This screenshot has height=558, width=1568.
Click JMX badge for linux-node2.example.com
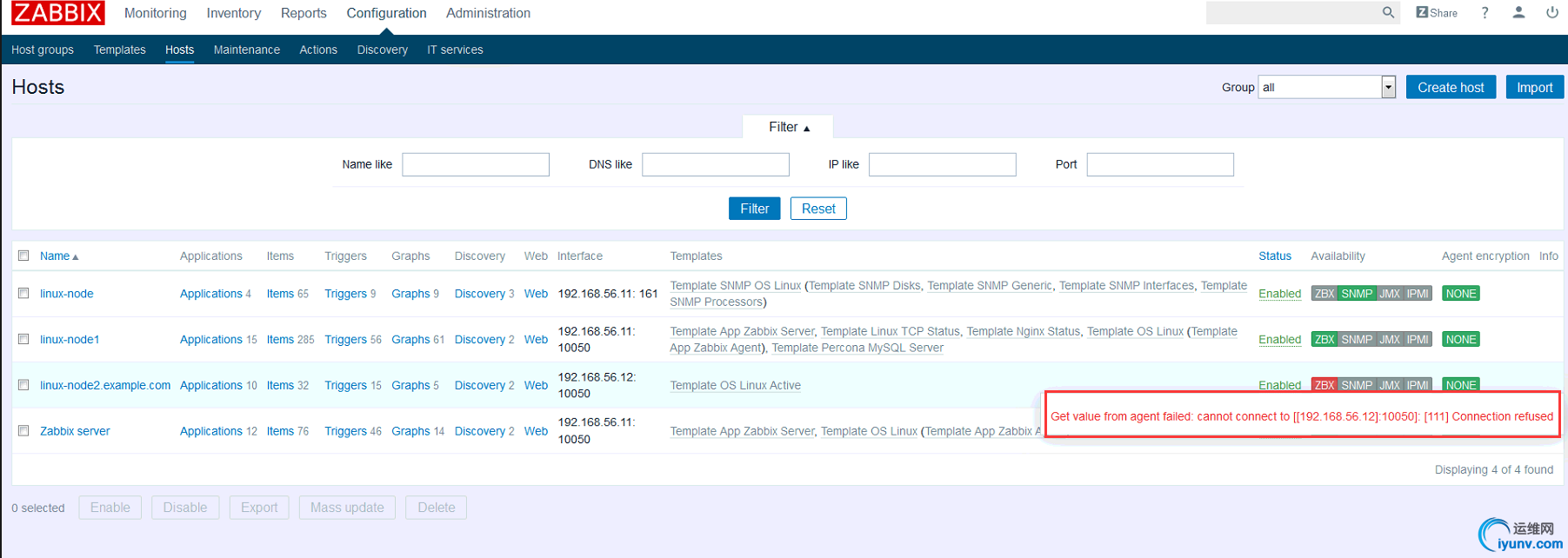1390,384
